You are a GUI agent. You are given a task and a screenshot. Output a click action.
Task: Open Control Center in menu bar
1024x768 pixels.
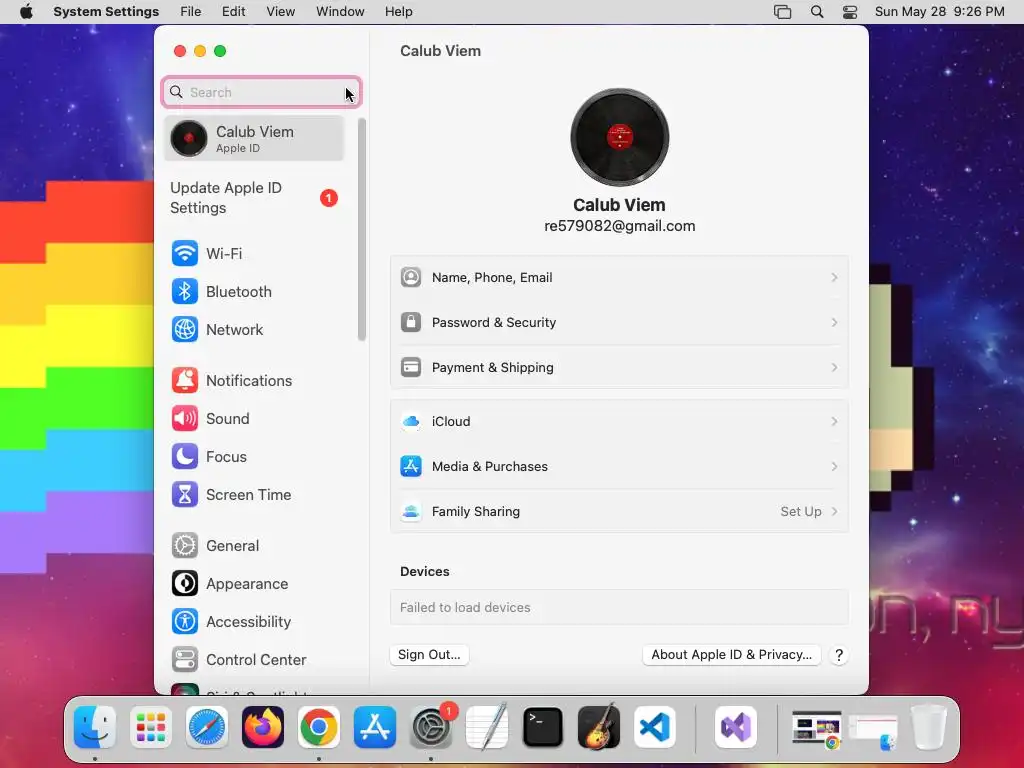click(x=850, y=12)
